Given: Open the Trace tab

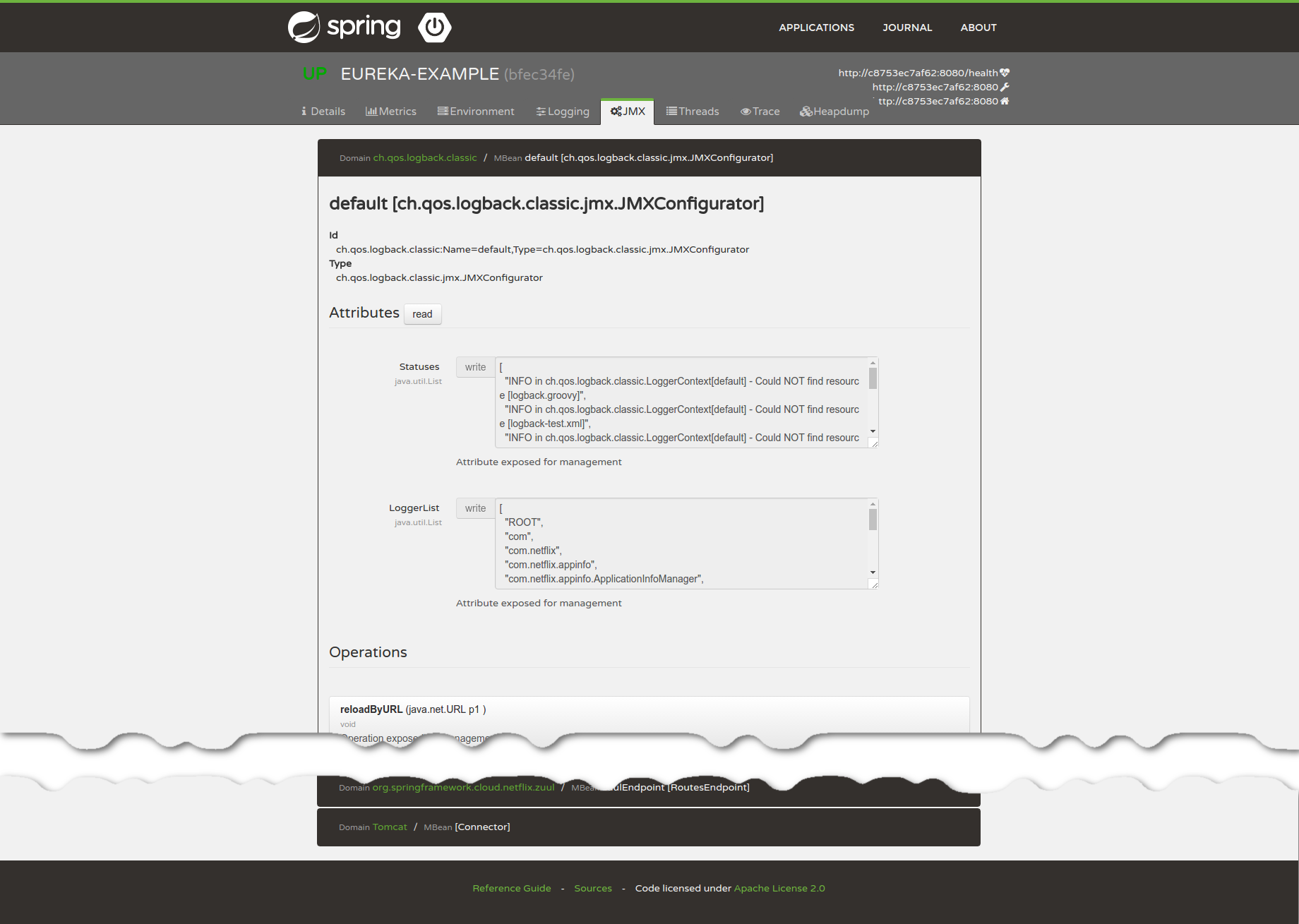Looking at the screenshot, I should tap(760, 112).
